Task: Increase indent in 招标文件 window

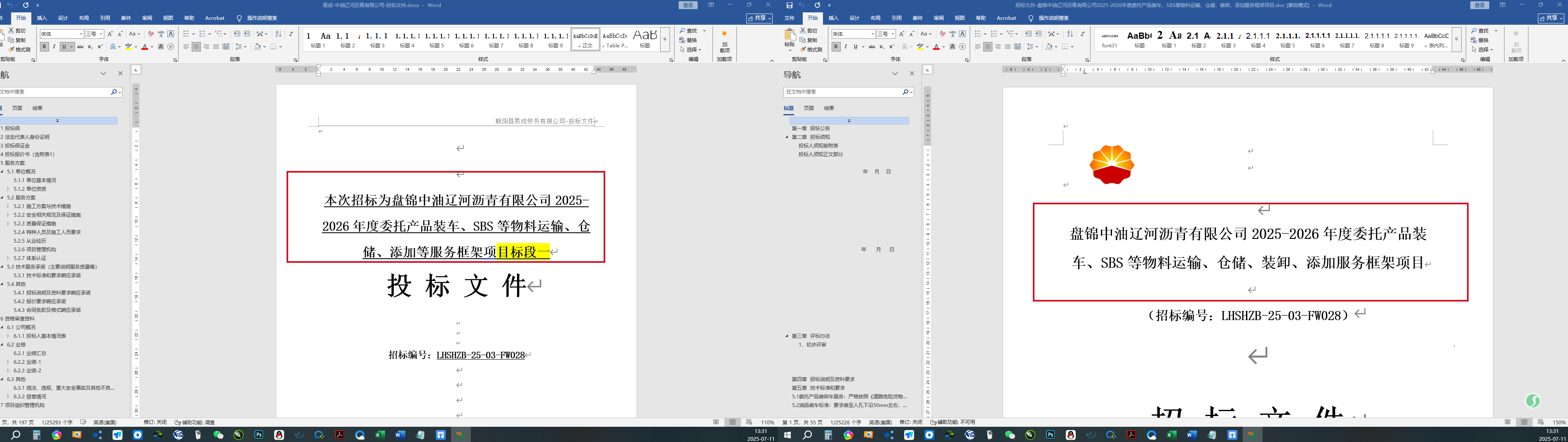Action: pyautogui.click(x=1039, y=34)
